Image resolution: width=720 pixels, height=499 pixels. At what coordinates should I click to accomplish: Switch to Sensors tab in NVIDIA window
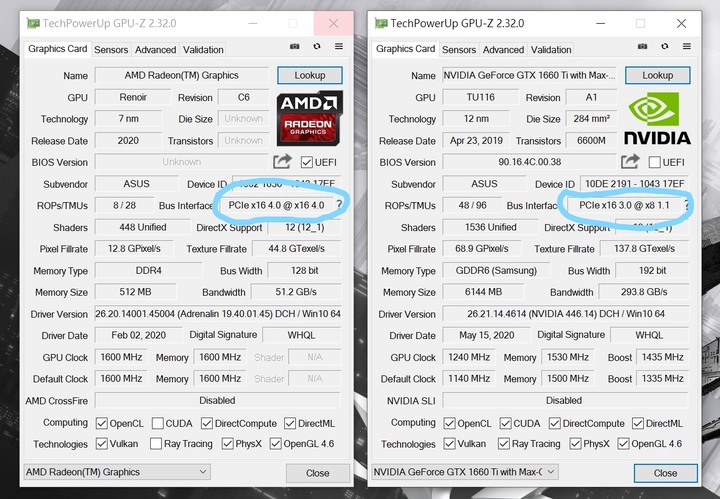(459, 50)
